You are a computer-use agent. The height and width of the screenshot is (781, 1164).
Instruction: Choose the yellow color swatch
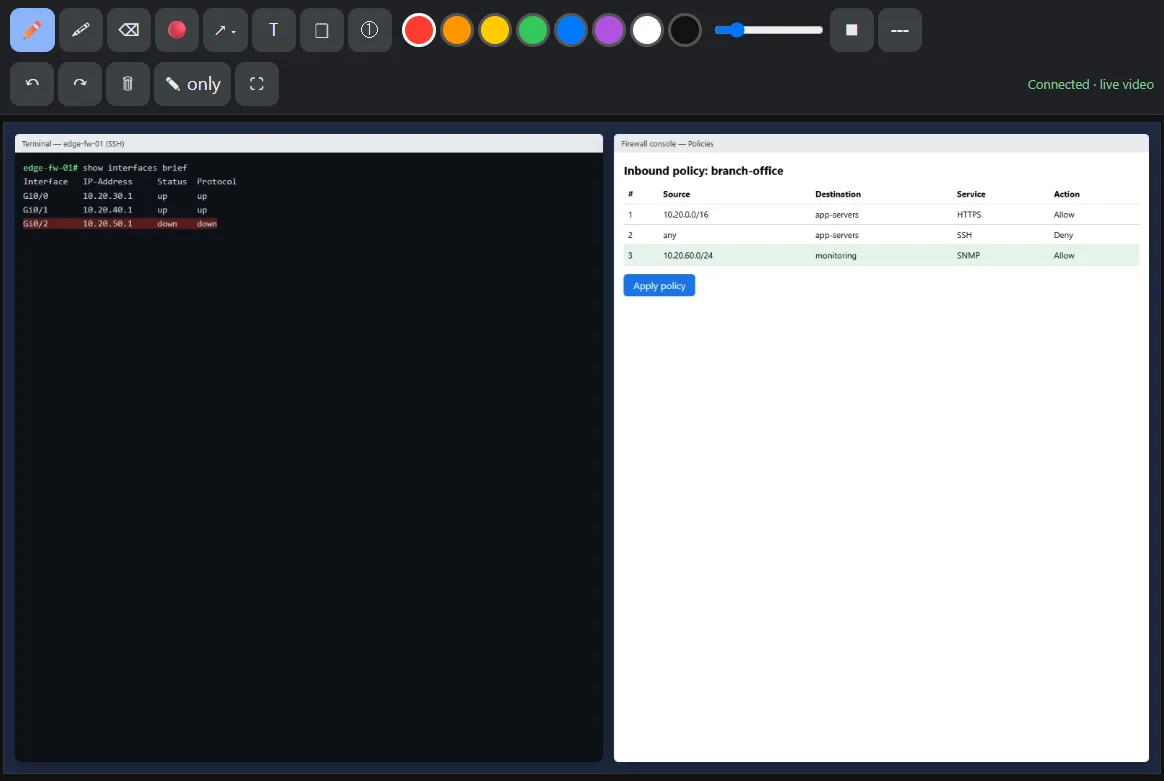pos(494,30)
